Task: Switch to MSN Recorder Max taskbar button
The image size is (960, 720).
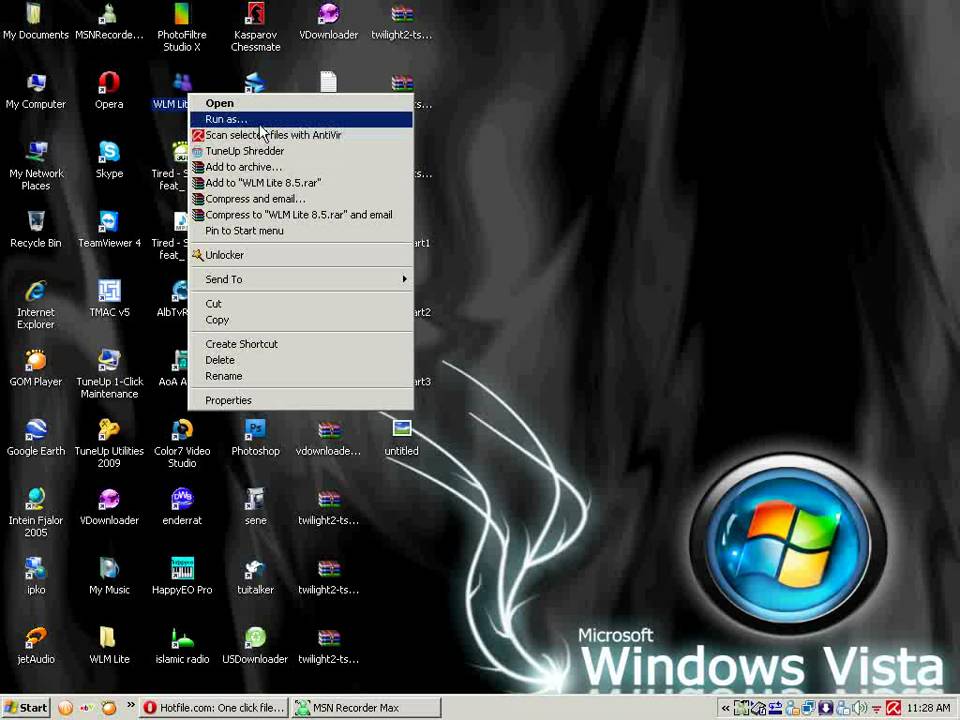Action: 366,708
